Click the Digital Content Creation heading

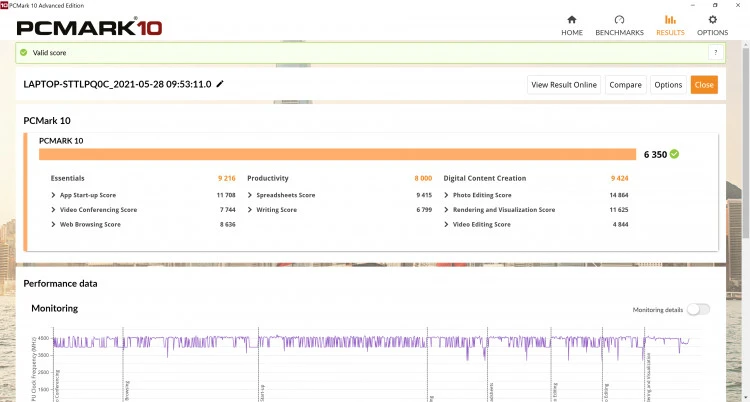tap(485, 178)
